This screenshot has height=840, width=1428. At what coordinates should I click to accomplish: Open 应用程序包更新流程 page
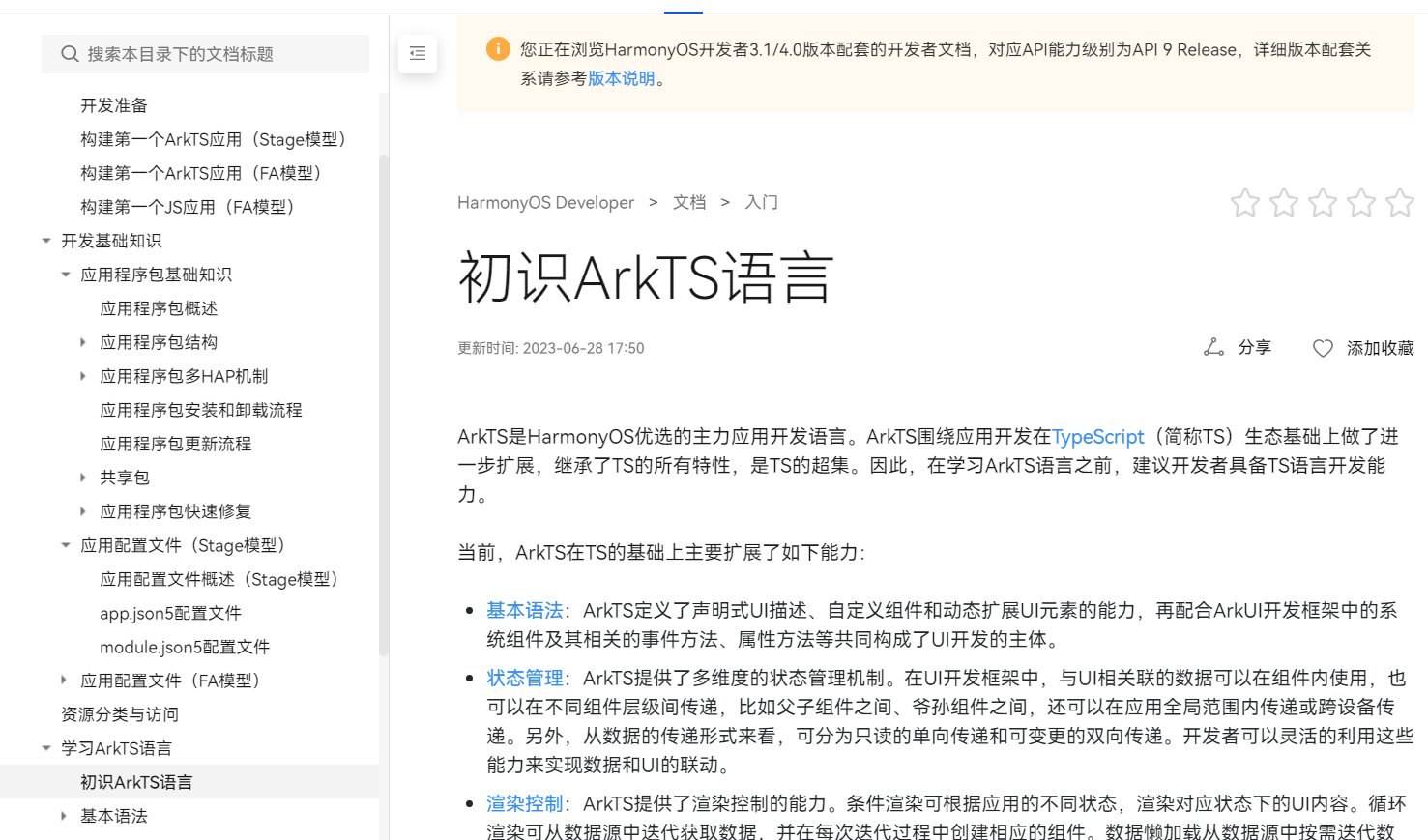(176, 444)
